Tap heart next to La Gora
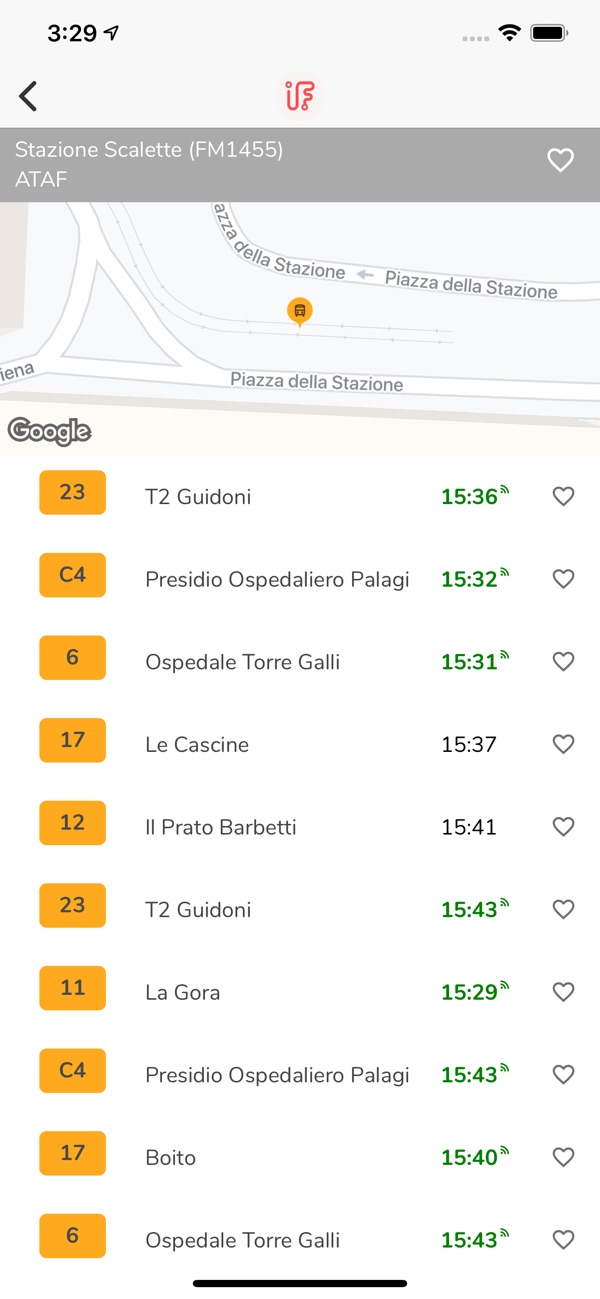600x1299 pixels. pos(564,992)
